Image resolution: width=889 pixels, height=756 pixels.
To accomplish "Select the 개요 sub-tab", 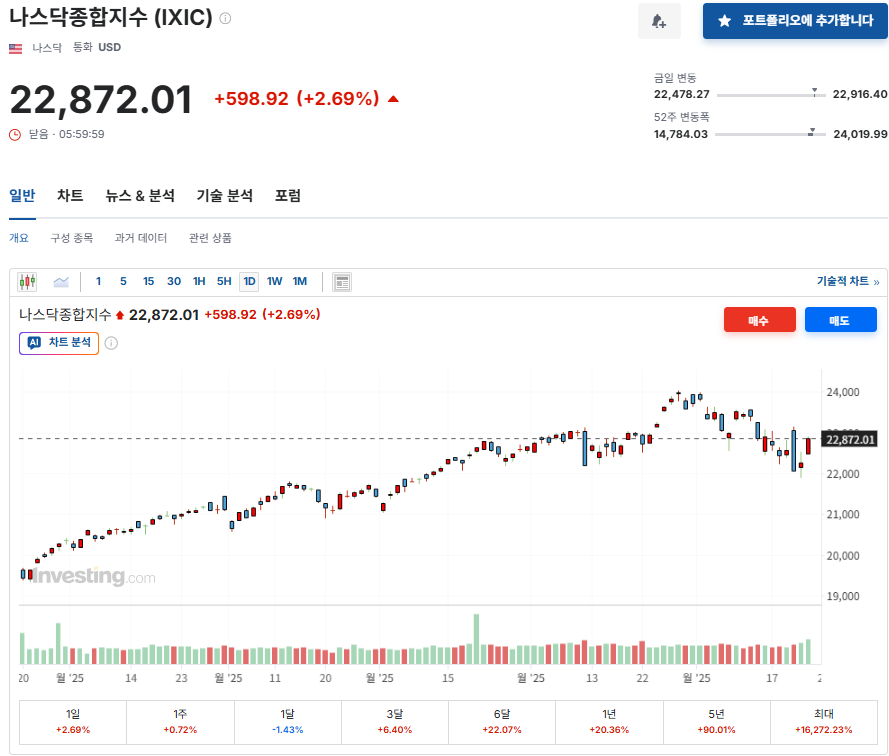I will pyautogui.click(x=19, y=238).
